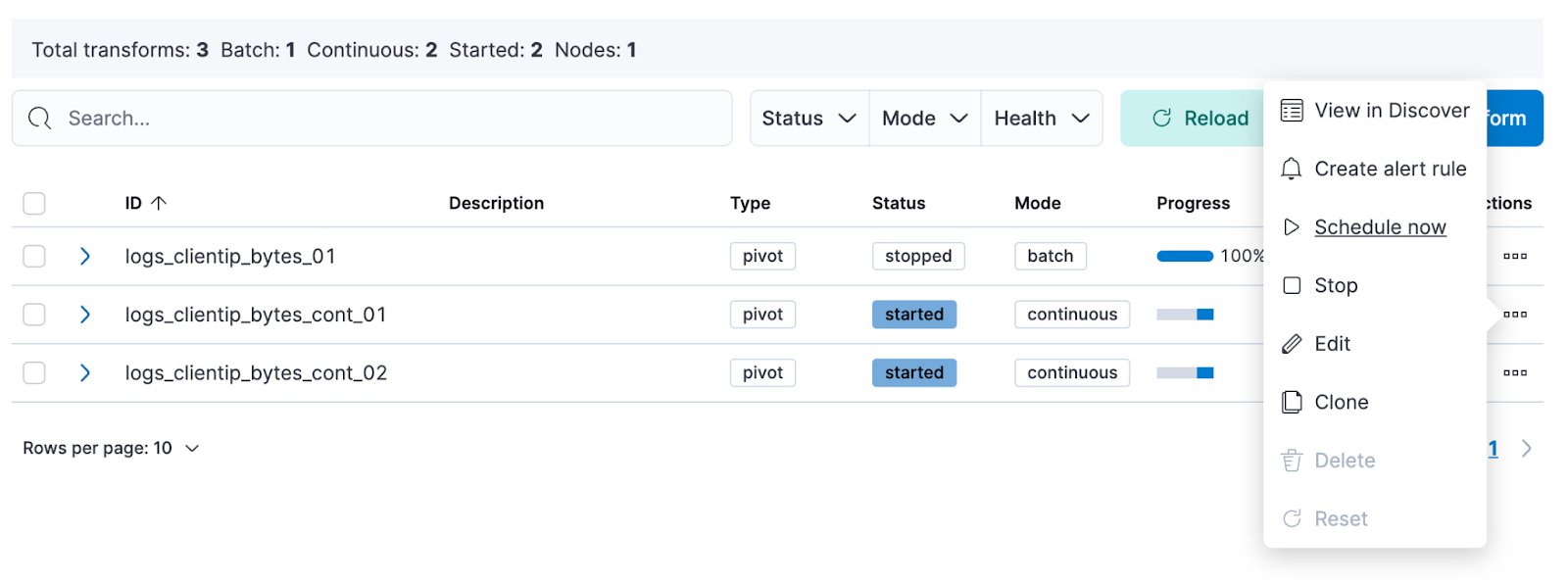Tick the logs_clientip_bytes_cont_02 row checkbox
Viewport: 1568px width, 585px height.
click(x=34, y=372)
